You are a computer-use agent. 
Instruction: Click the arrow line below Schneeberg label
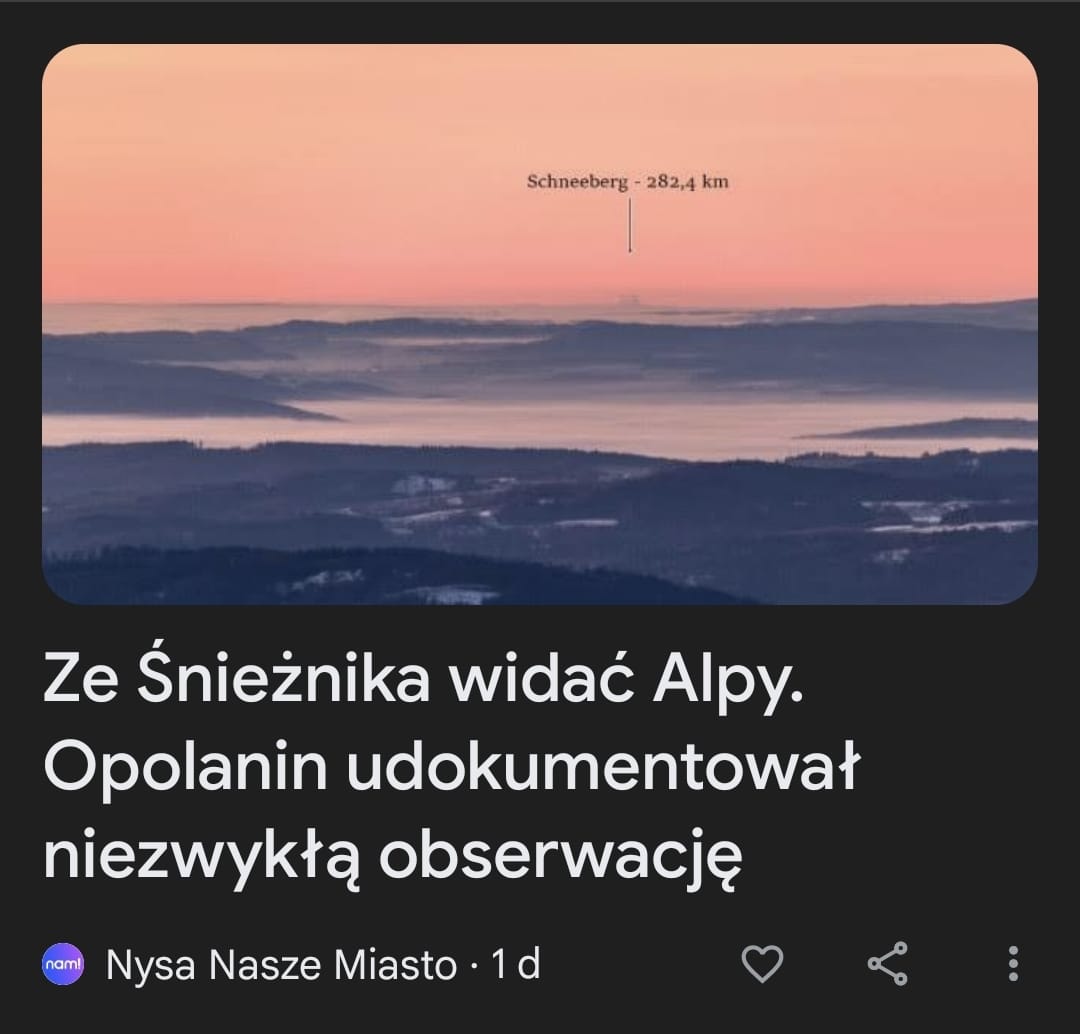[630, 225]
